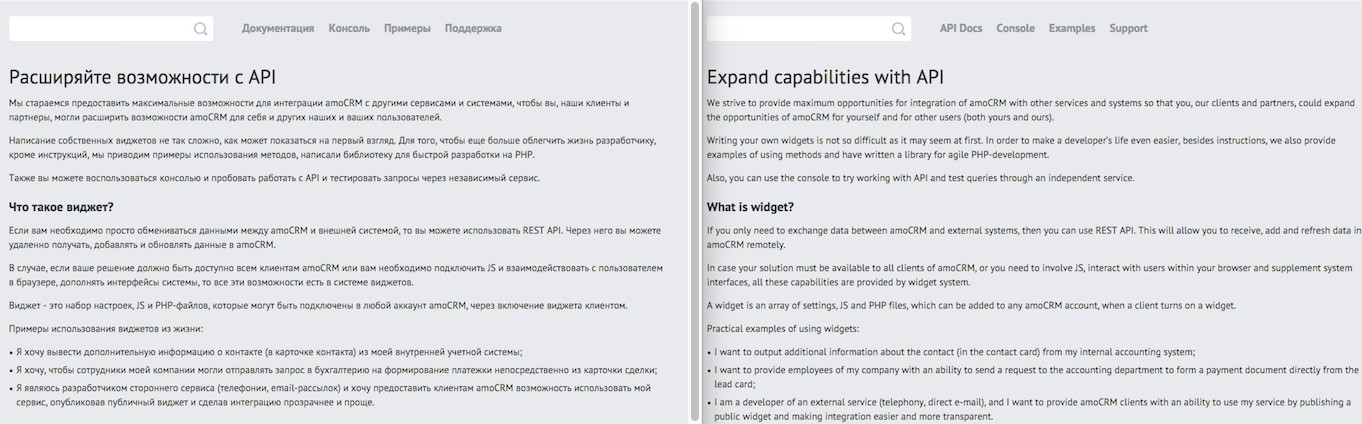Click the "Что такое виджет?" subheading
This screenshot has height=424, width=1362.
click(61, 207)
